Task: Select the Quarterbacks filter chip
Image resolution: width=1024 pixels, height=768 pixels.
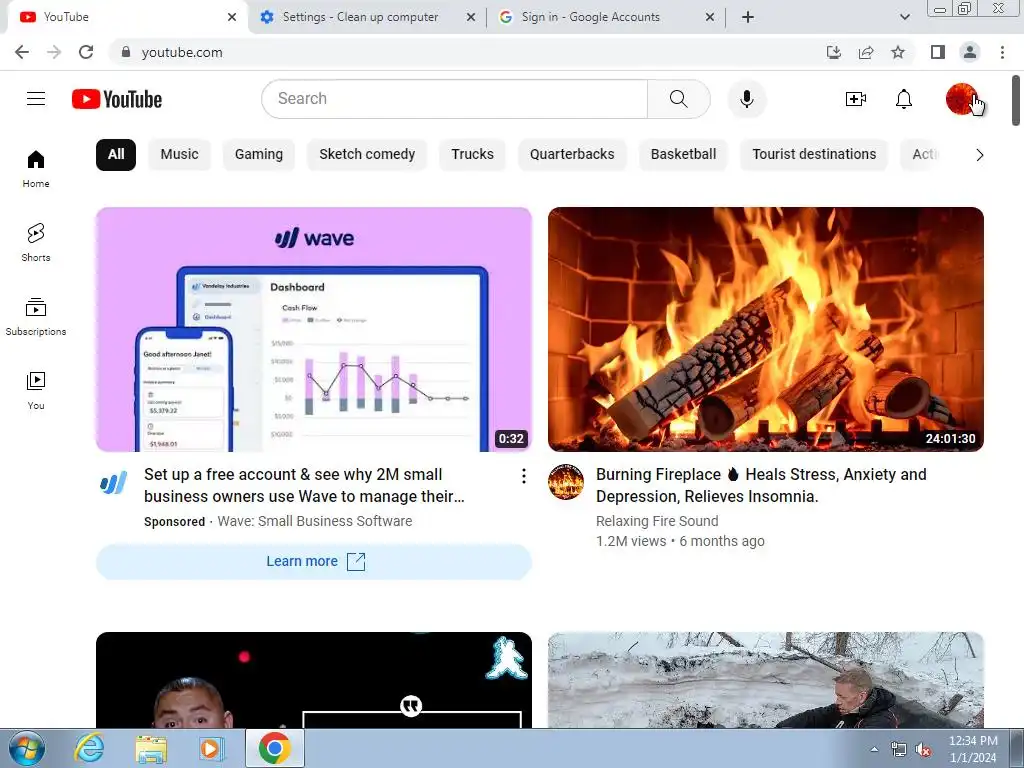Action: pyautogui.click(x=572, y=155)
